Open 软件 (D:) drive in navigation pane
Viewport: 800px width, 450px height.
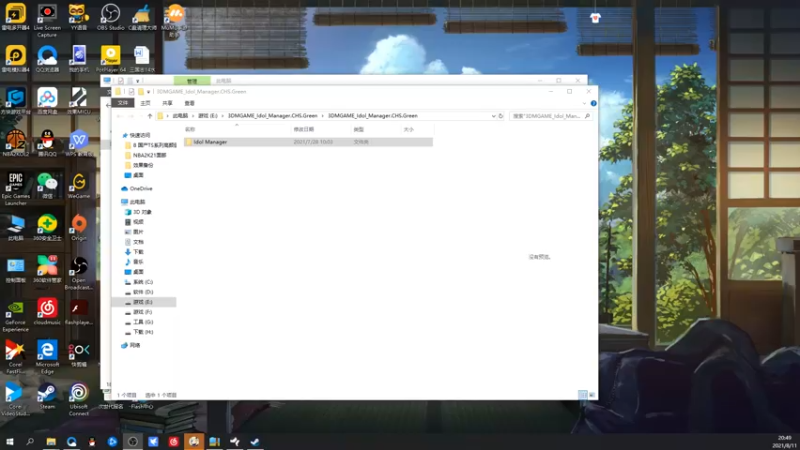coord(143,292)
